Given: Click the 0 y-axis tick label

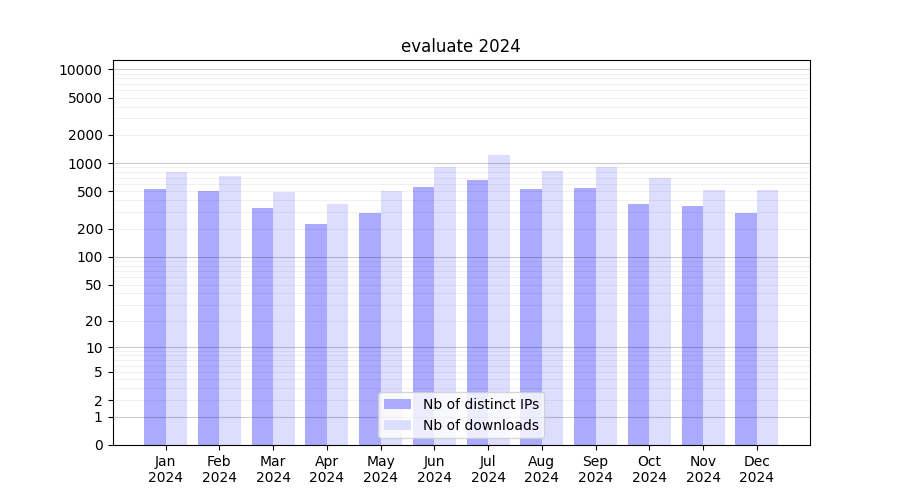Looking at the screenshot, I should (x=98, y=445).
